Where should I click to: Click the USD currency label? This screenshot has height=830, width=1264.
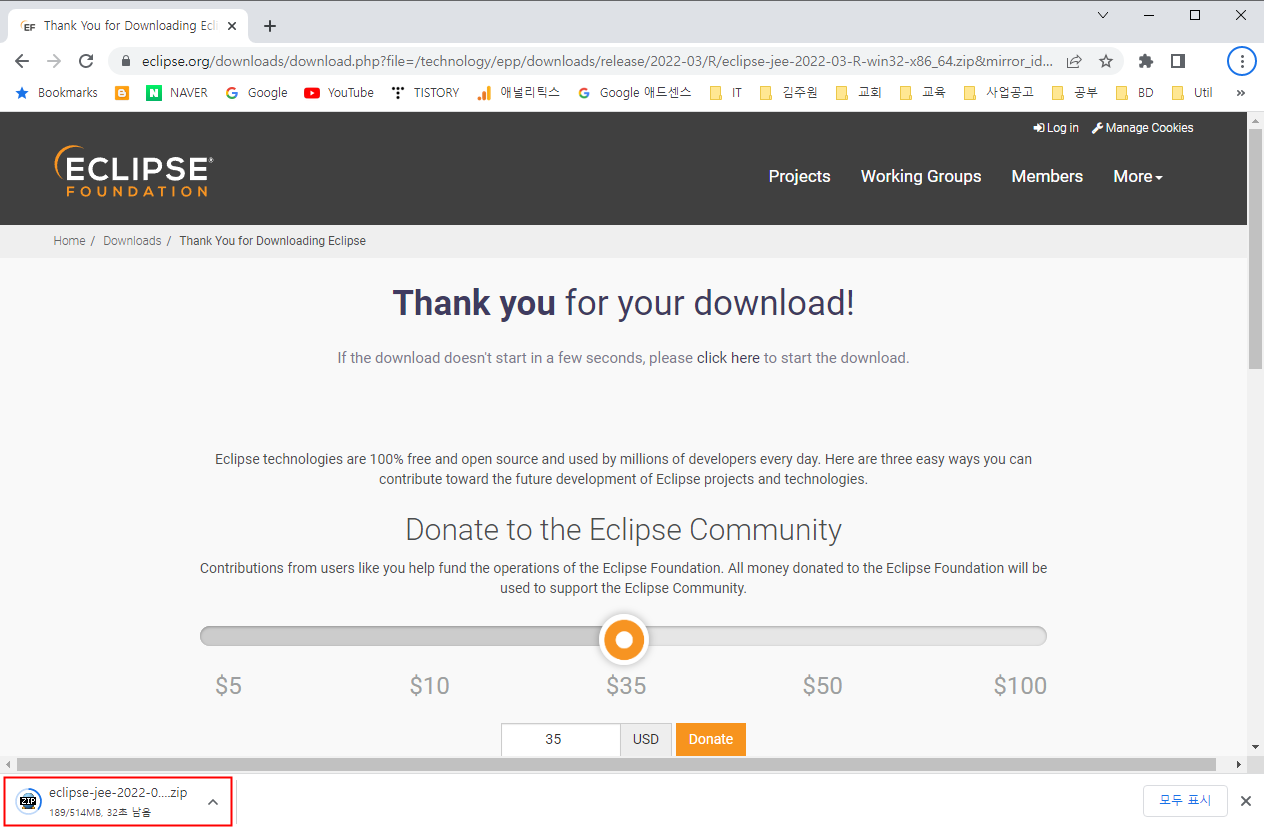tap(646, 739)
